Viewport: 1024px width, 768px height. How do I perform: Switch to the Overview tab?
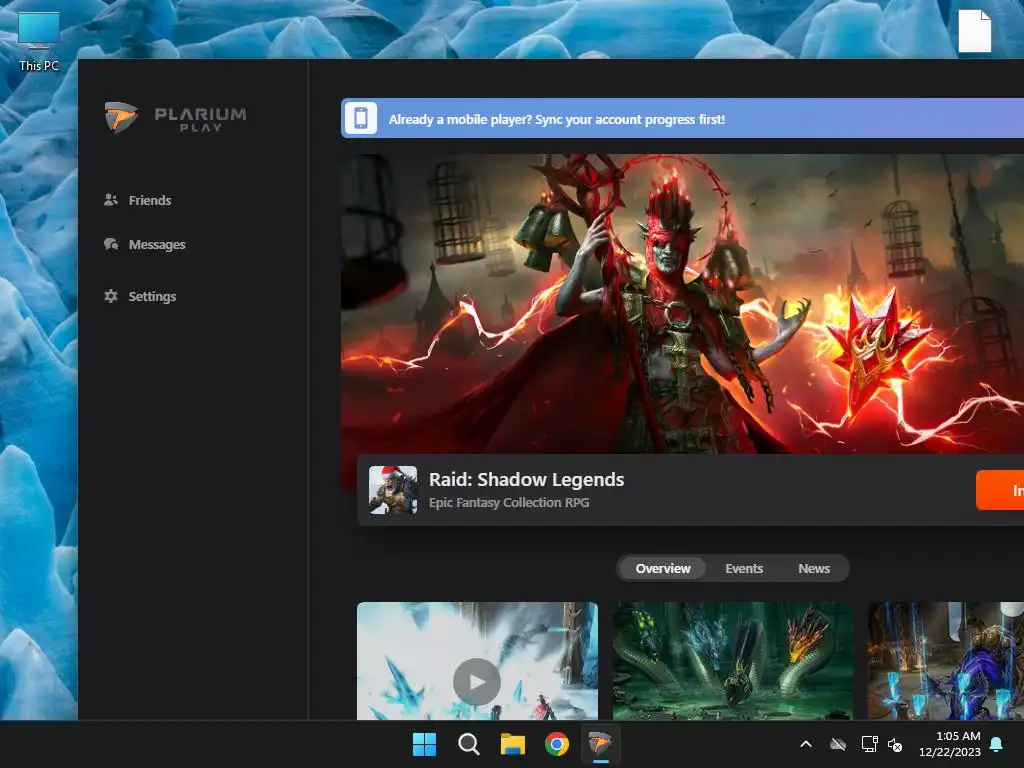click(x=663, y=568)
